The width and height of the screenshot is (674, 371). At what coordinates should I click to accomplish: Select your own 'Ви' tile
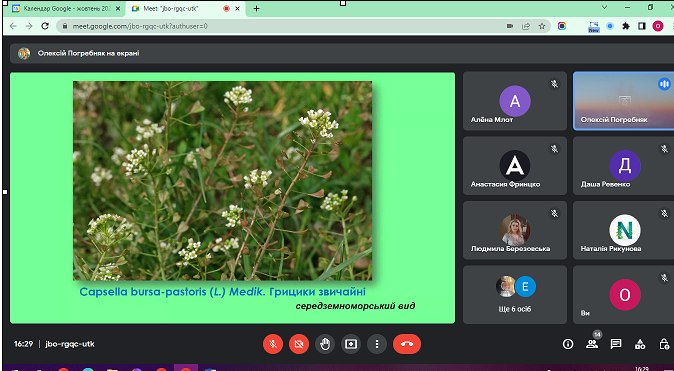[623, 294]
